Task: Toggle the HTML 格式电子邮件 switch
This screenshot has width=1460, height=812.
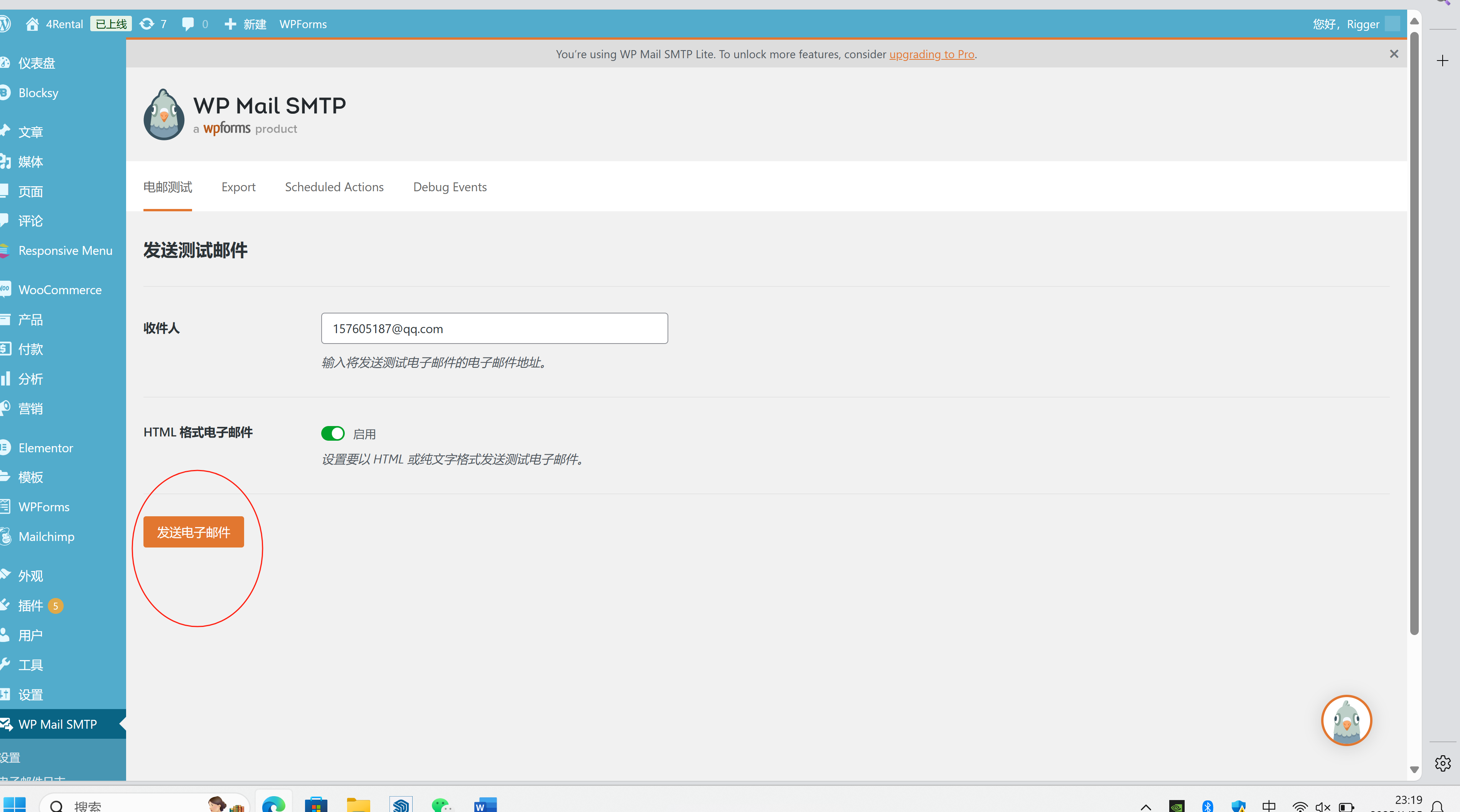Action: pyautogui.click(x=333, y=433)
